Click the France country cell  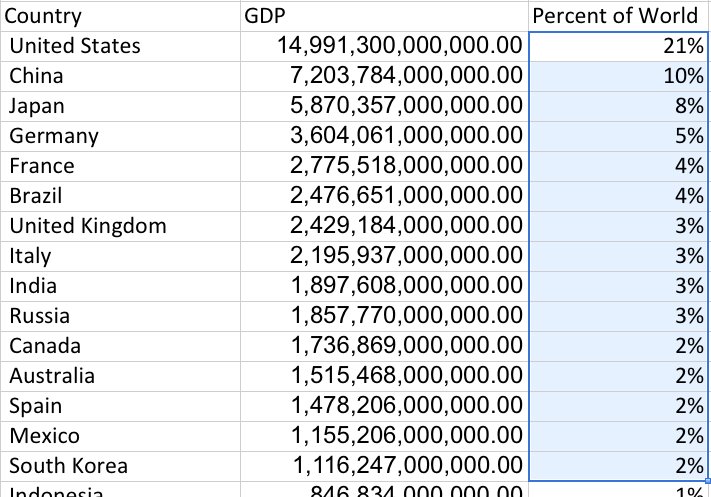click(x=120, y=166)
